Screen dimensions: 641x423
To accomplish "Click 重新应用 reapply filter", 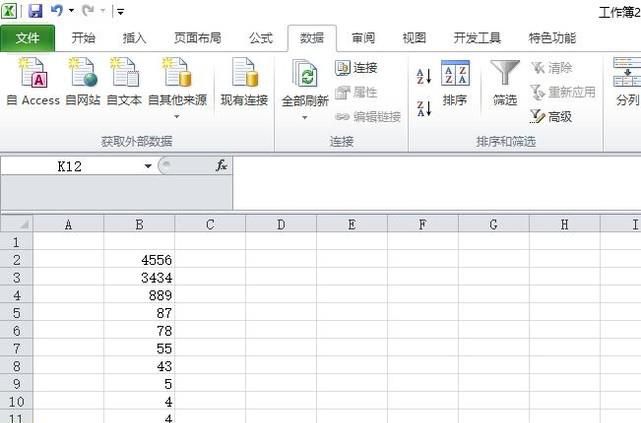I will click(x=563, y=92).
